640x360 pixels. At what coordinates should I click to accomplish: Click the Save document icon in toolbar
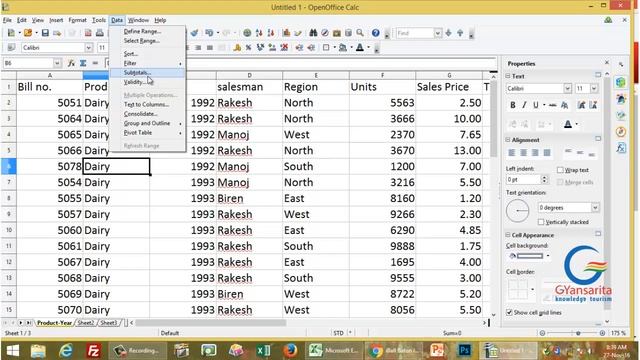(x=45, y=33)
